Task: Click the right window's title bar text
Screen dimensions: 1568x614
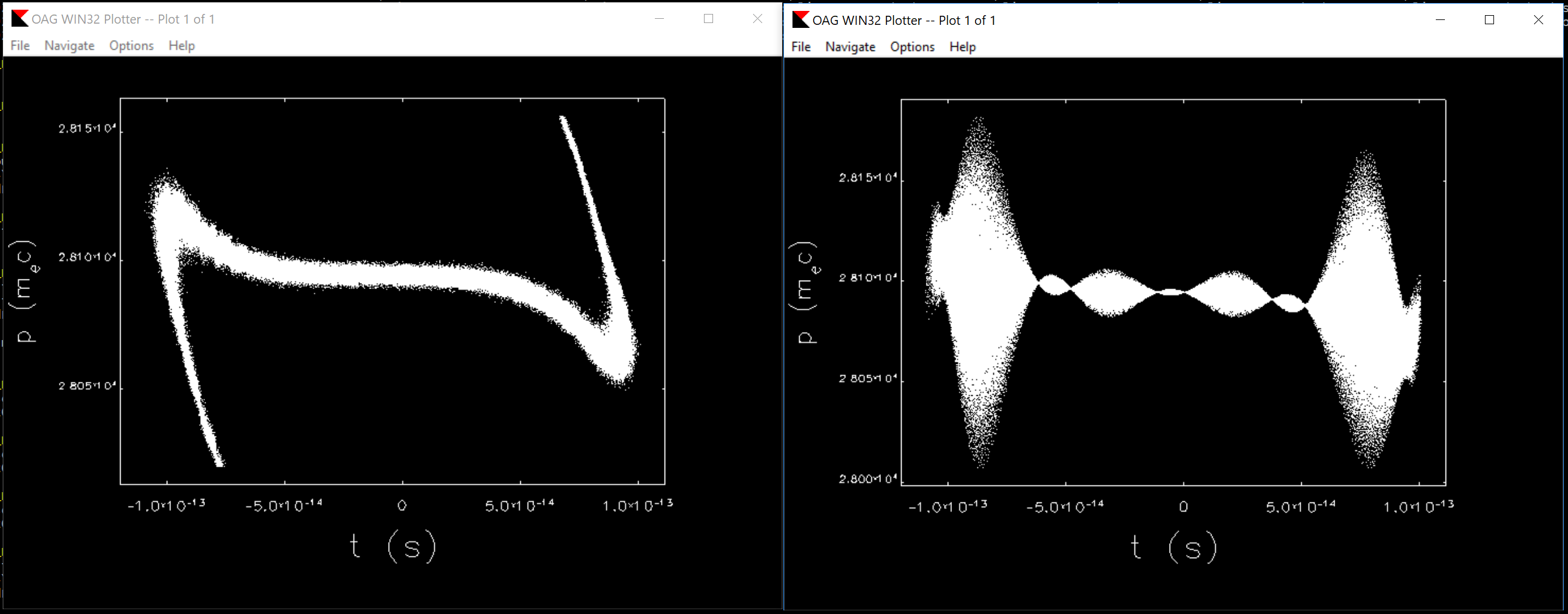Action: 904,20
